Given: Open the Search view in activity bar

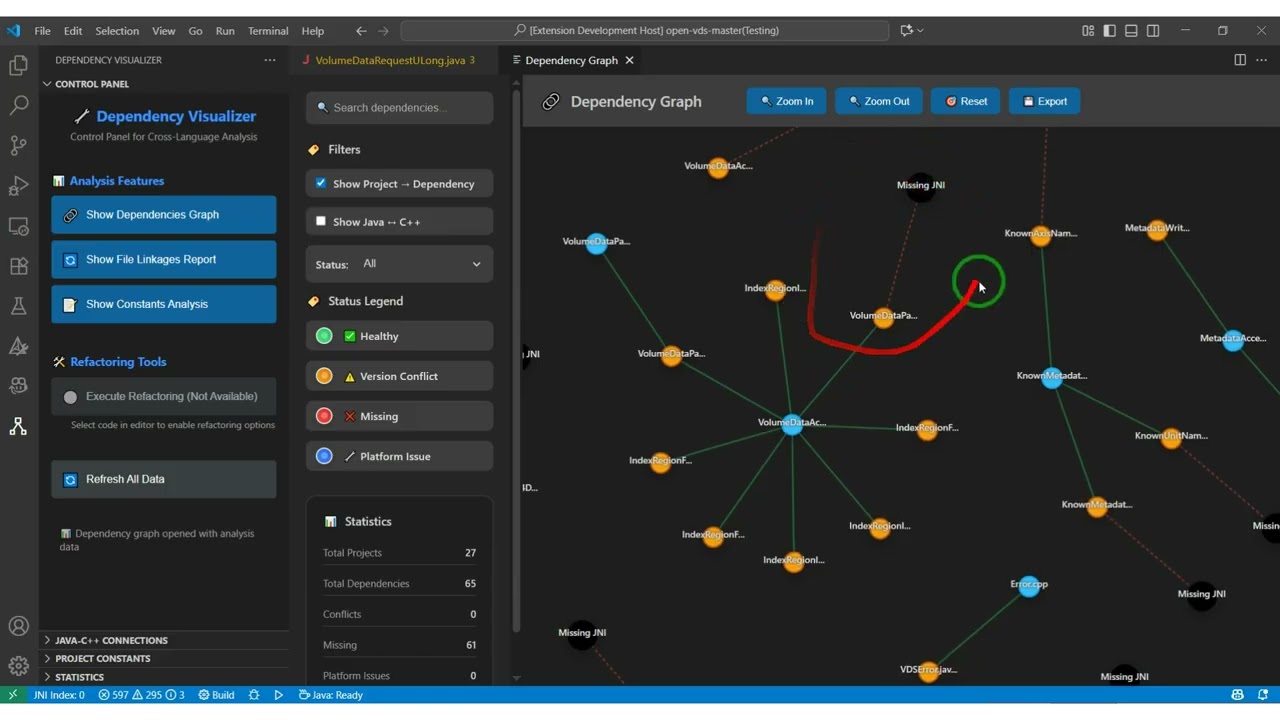Looking at the screenshot, I should tap(18, 105).
